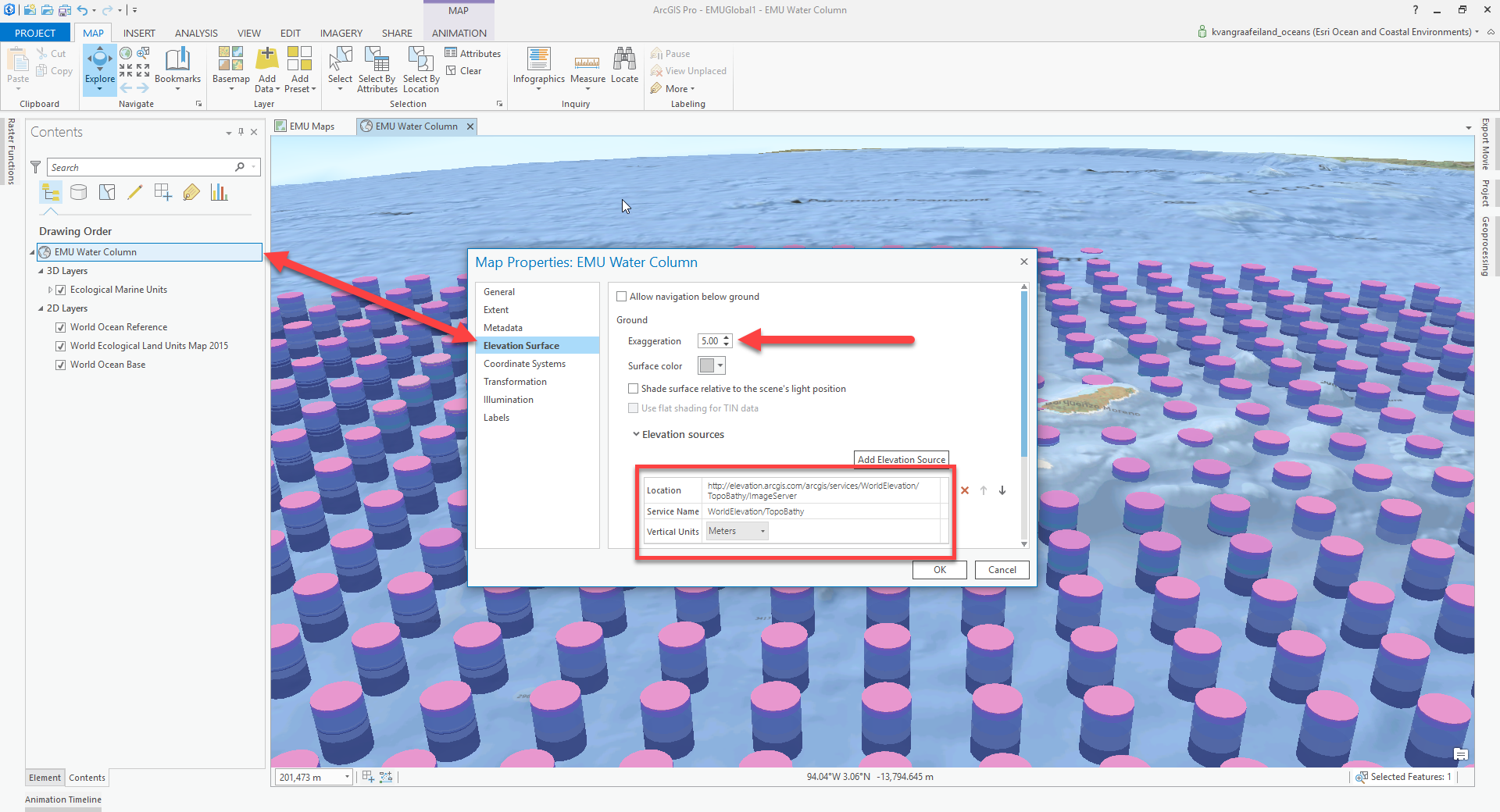Close the EMU Water Column view tab

[470, 126]
